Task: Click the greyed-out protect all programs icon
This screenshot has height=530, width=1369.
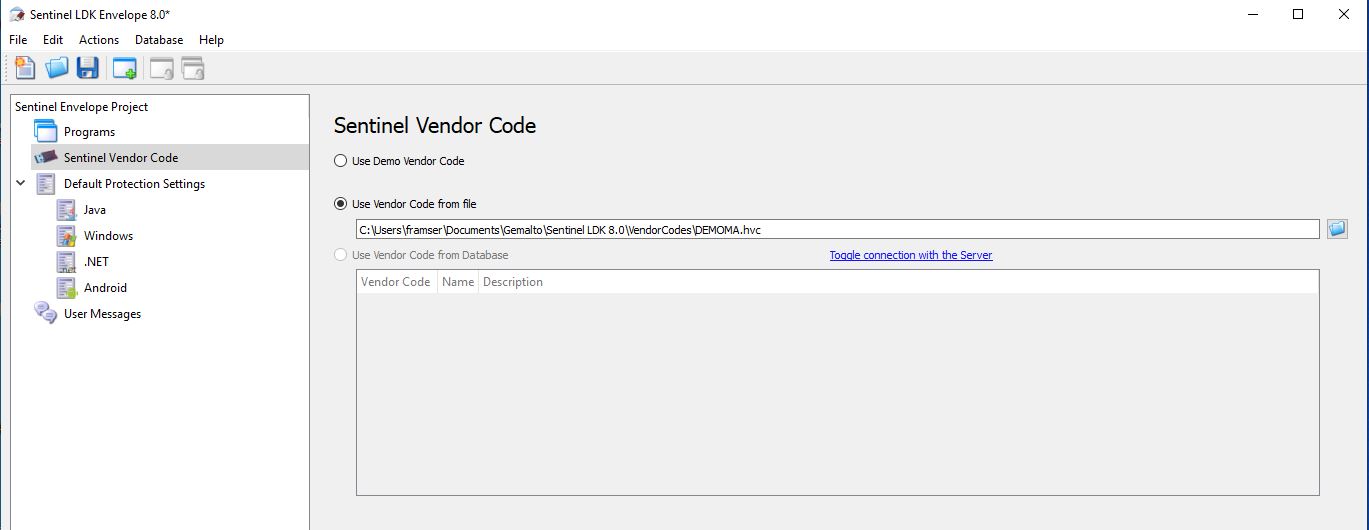Action: tap(193, 68)
